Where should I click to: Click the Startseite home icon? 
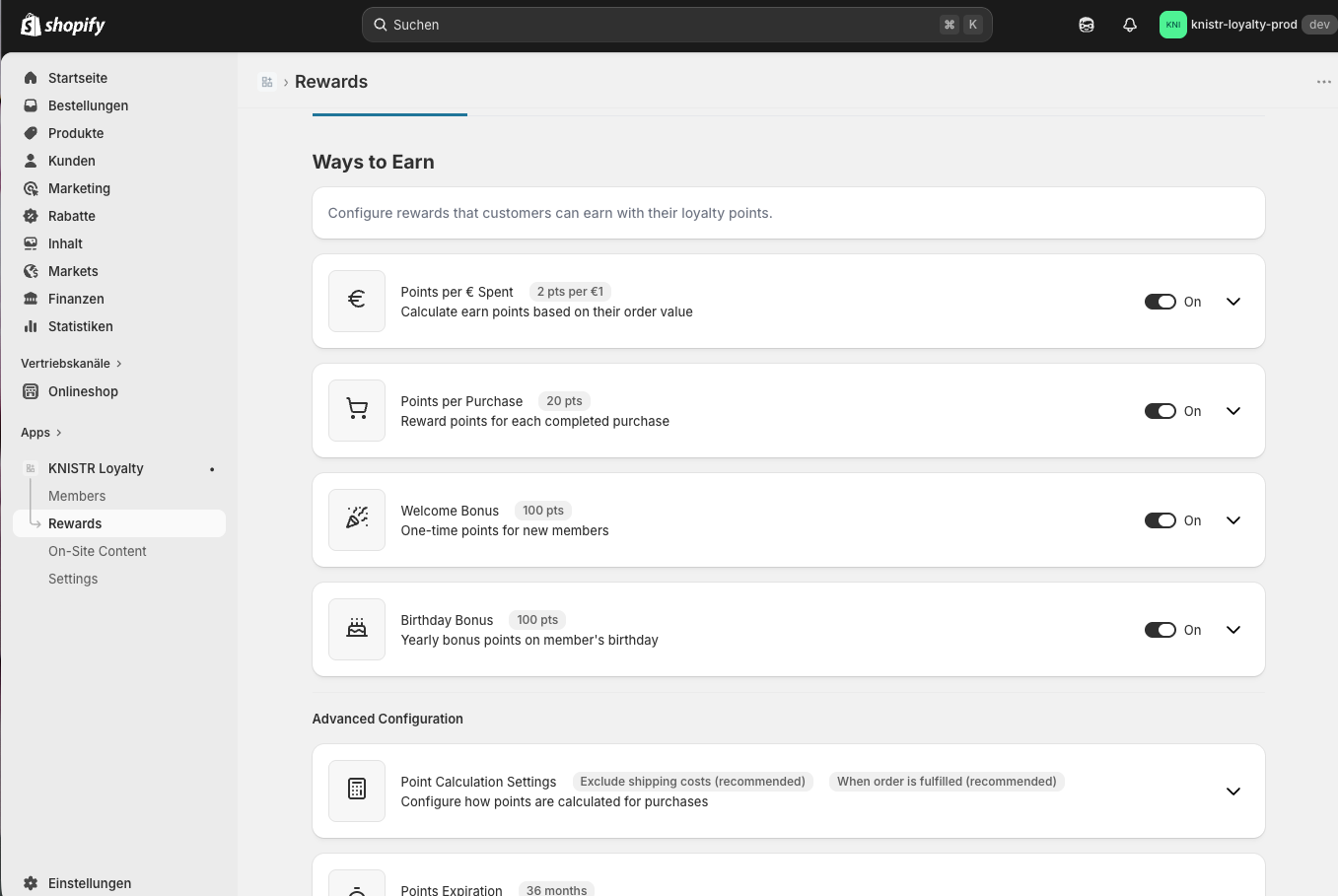pyautogui.click(x=31, y=78)
